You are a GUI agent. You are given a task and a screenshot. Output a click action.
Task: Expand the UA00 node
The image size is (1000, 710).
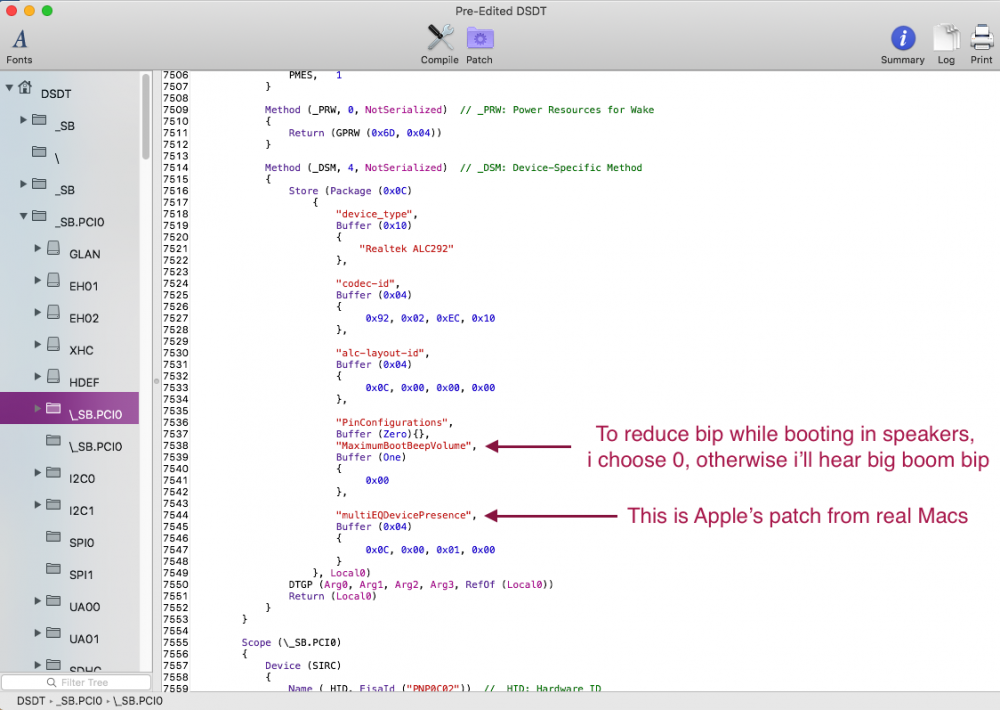pyautogui.click(x=38, y=600)
